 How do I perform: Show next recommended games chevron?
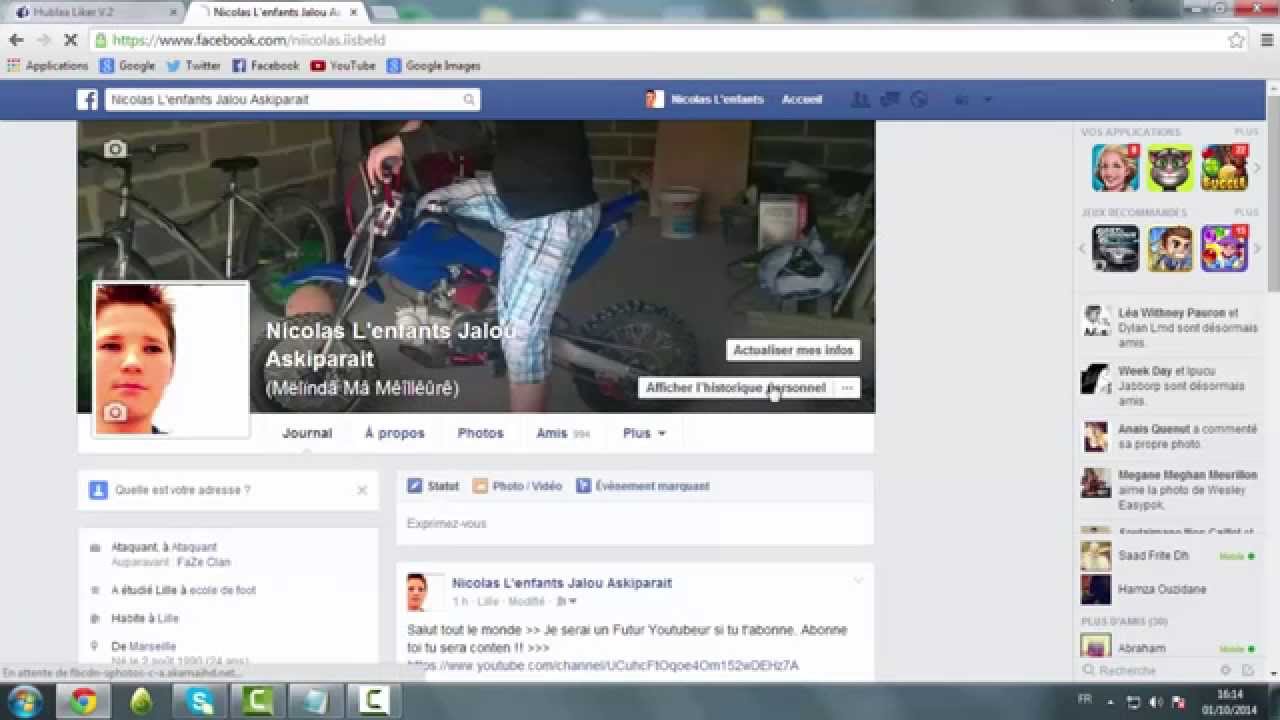tap(1257, 248)
